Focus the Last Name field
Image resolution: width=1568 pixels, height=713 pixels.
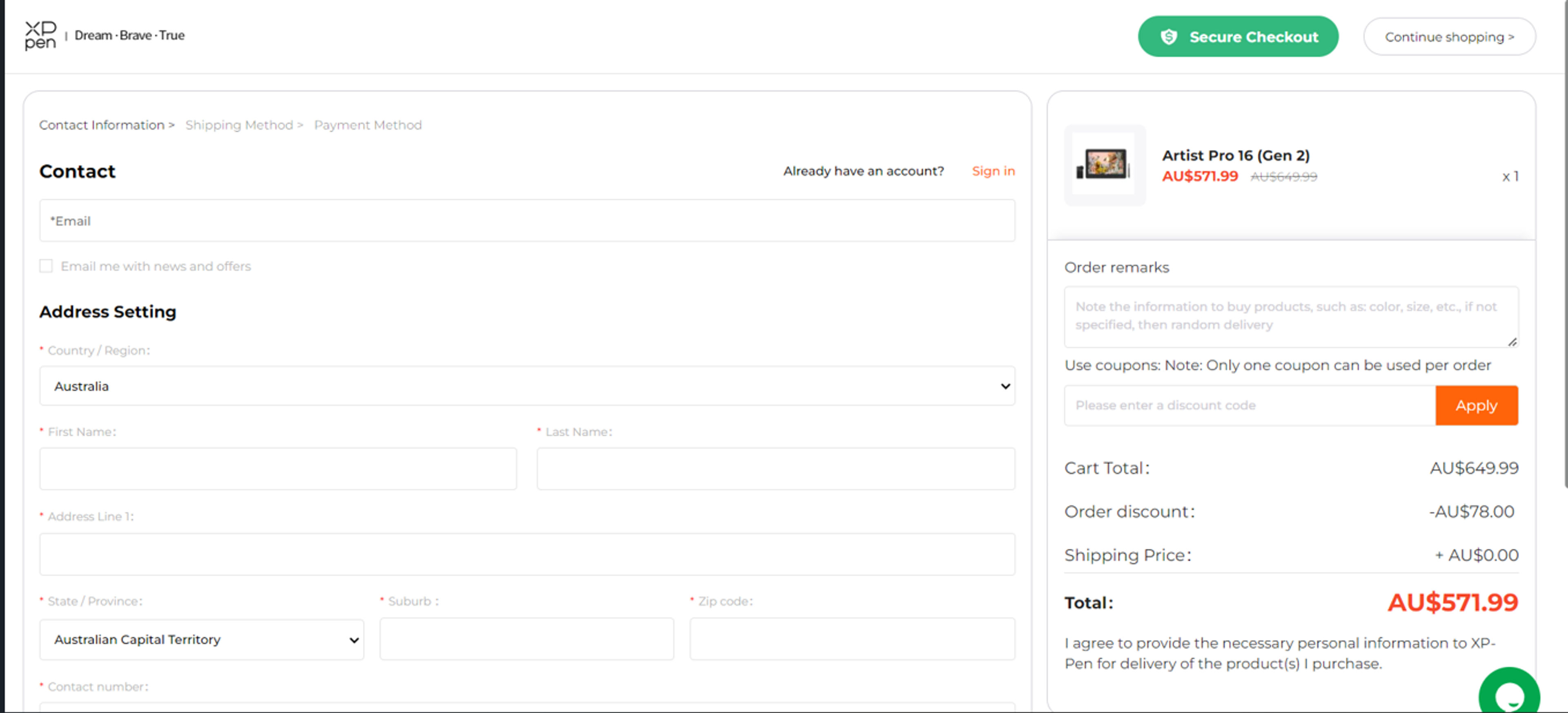(775, 469)
